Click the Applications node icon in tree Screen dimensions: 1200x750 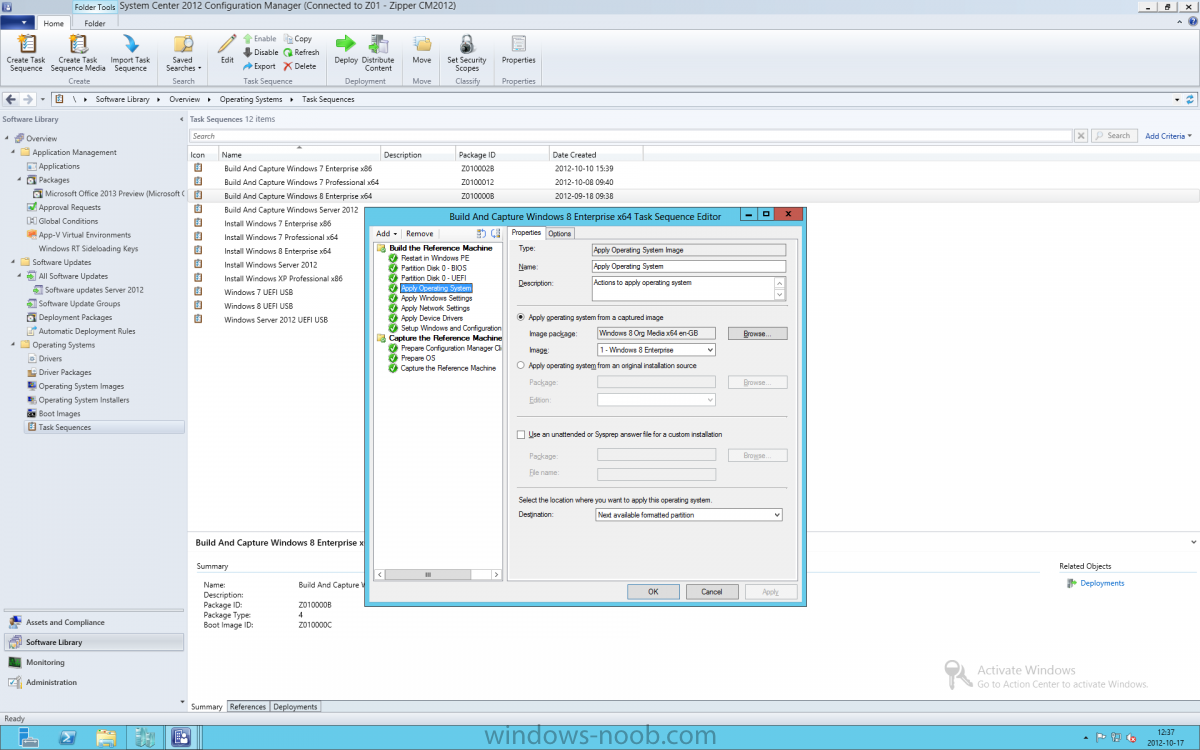[33, 166]
